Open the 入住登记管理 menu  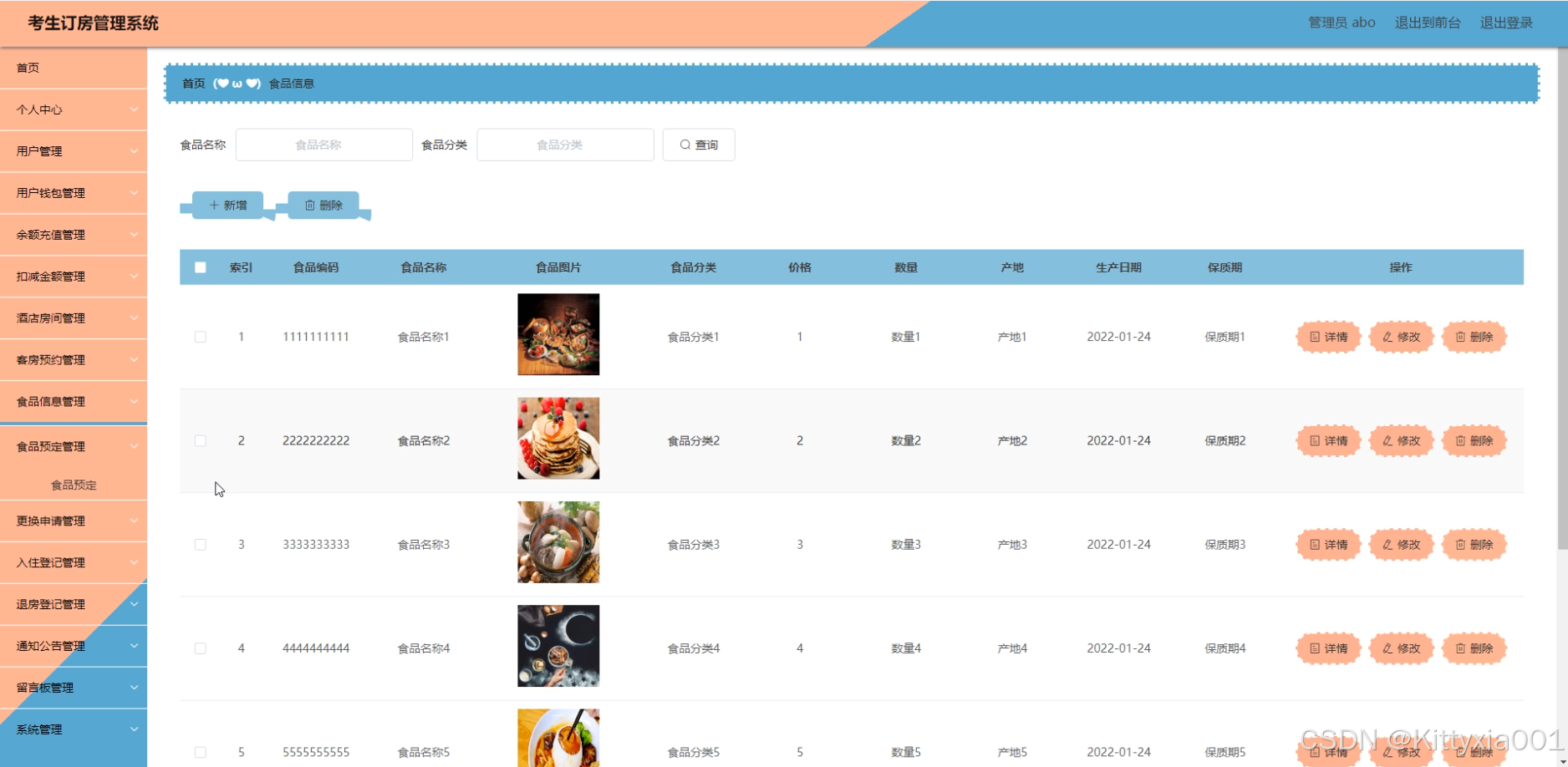click(x=74, y=562)
